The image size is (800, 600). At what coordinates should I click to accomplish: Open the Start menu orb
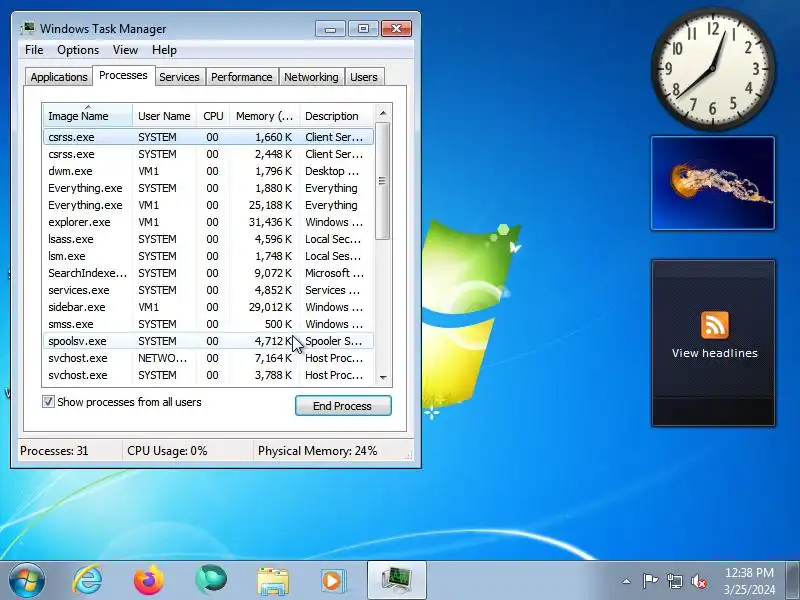tap(27, 581)
